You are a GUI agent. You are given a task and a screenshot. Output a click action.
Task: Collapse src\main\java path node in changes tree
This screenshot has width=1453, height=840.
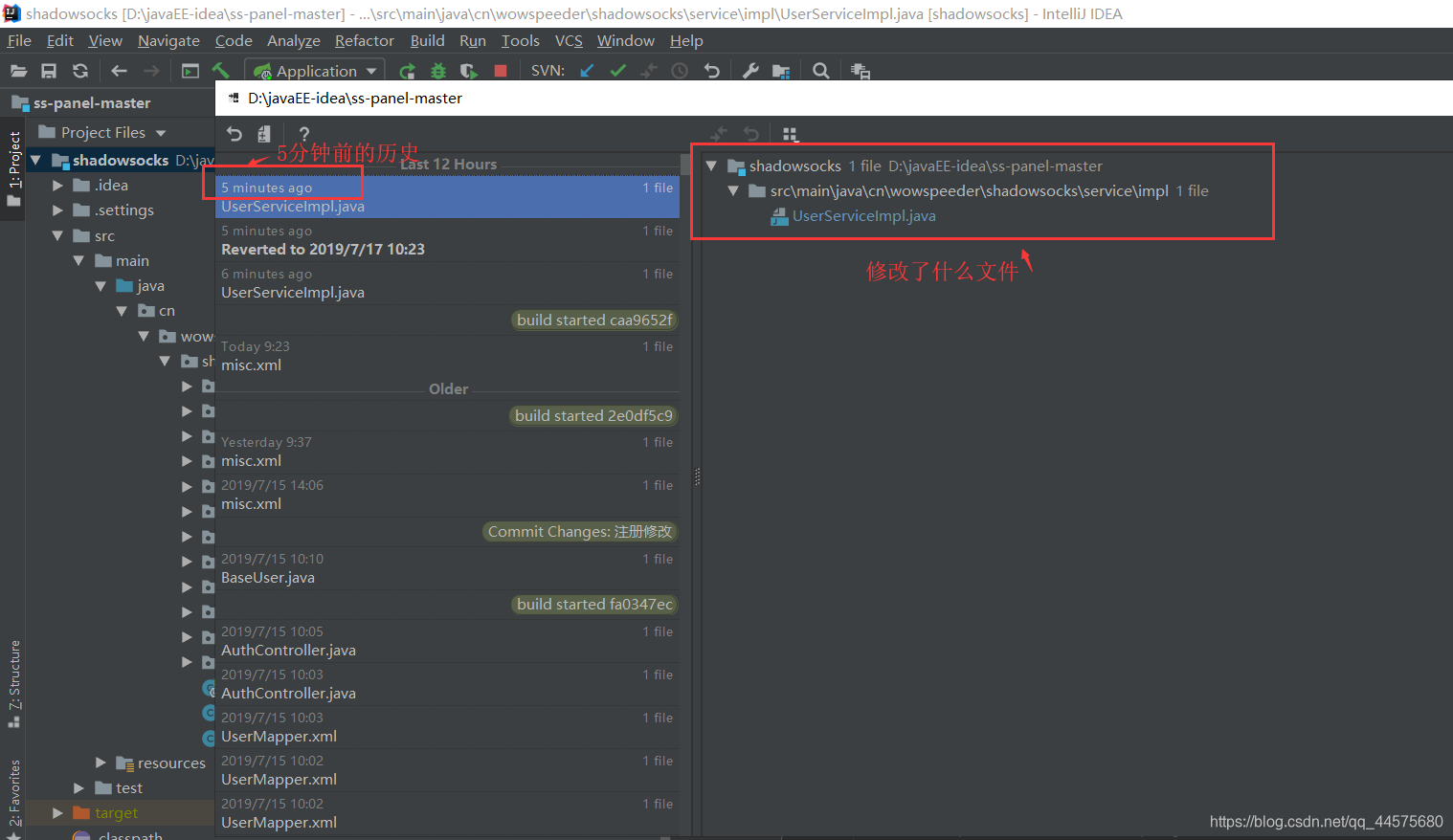[x=733, y=190]
